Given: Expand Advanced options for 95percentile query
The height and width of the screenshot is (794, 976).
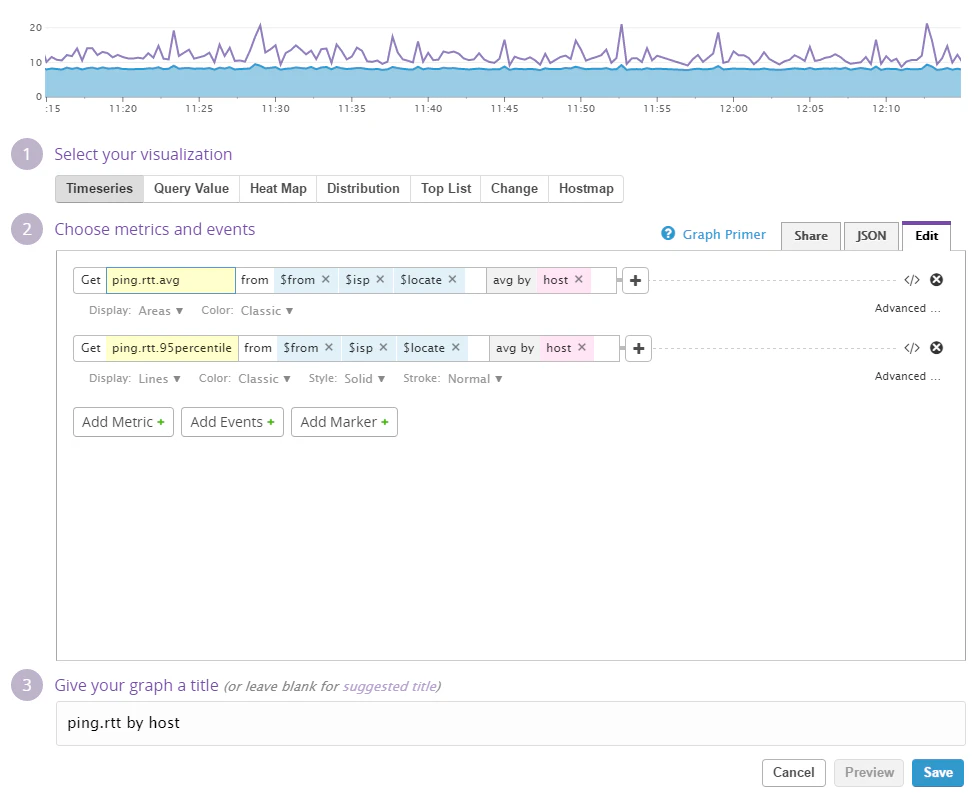Looking at the screenshot, I should click(908, 376).
